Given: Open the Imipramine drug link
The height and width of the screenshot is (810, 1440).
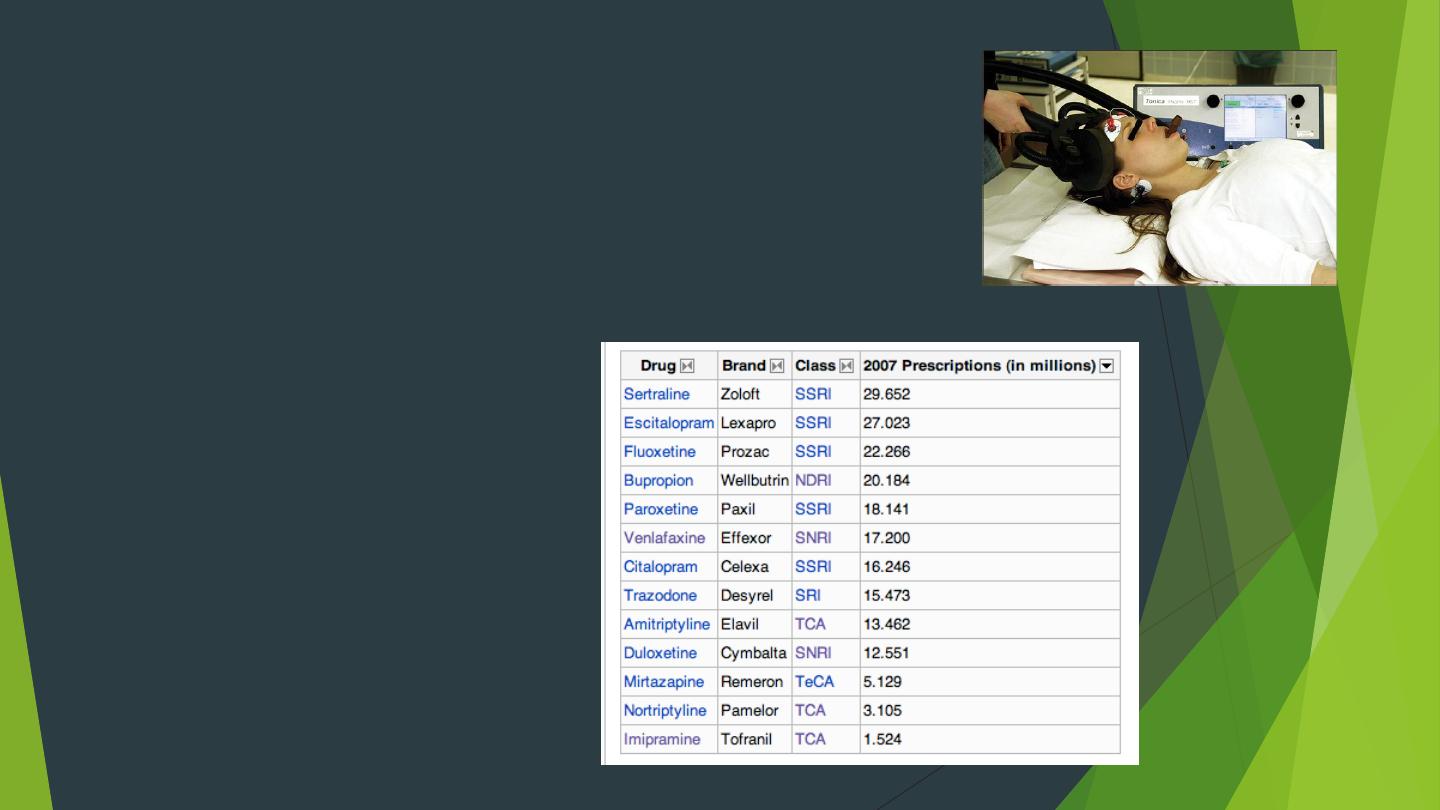Looking at the screenshot, I should [662, 740].
